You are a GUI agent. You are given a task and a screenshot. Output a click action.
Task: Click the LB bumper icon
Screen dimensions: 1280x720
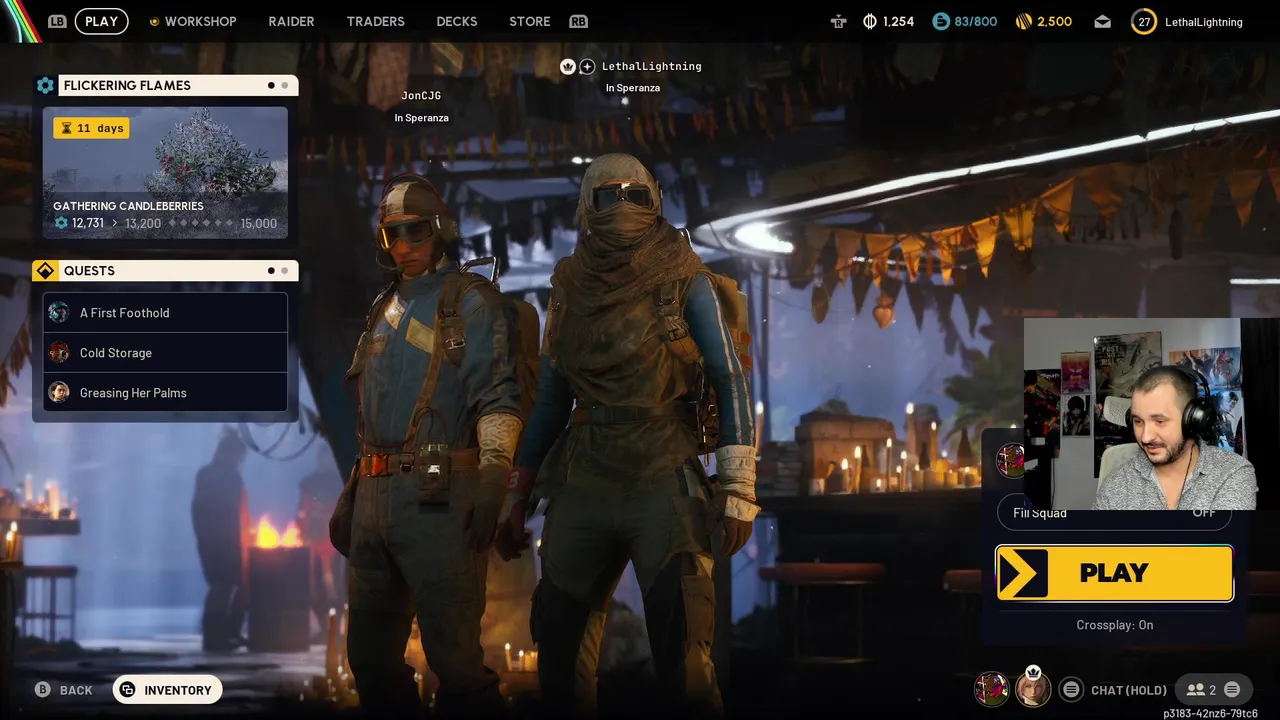57,21
